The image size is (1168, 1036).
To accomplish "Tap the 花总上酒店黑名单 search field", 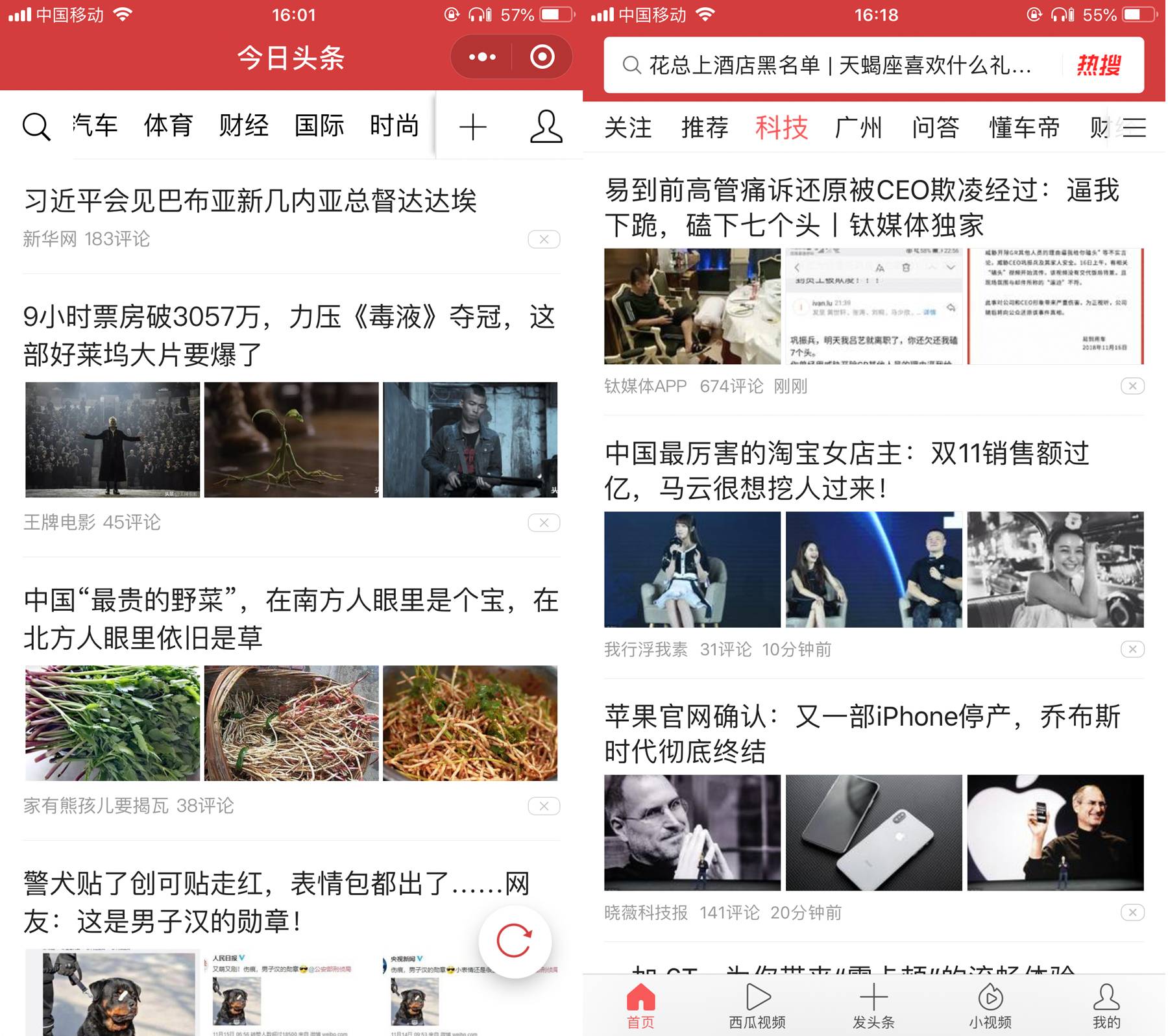I will [874, 65].
